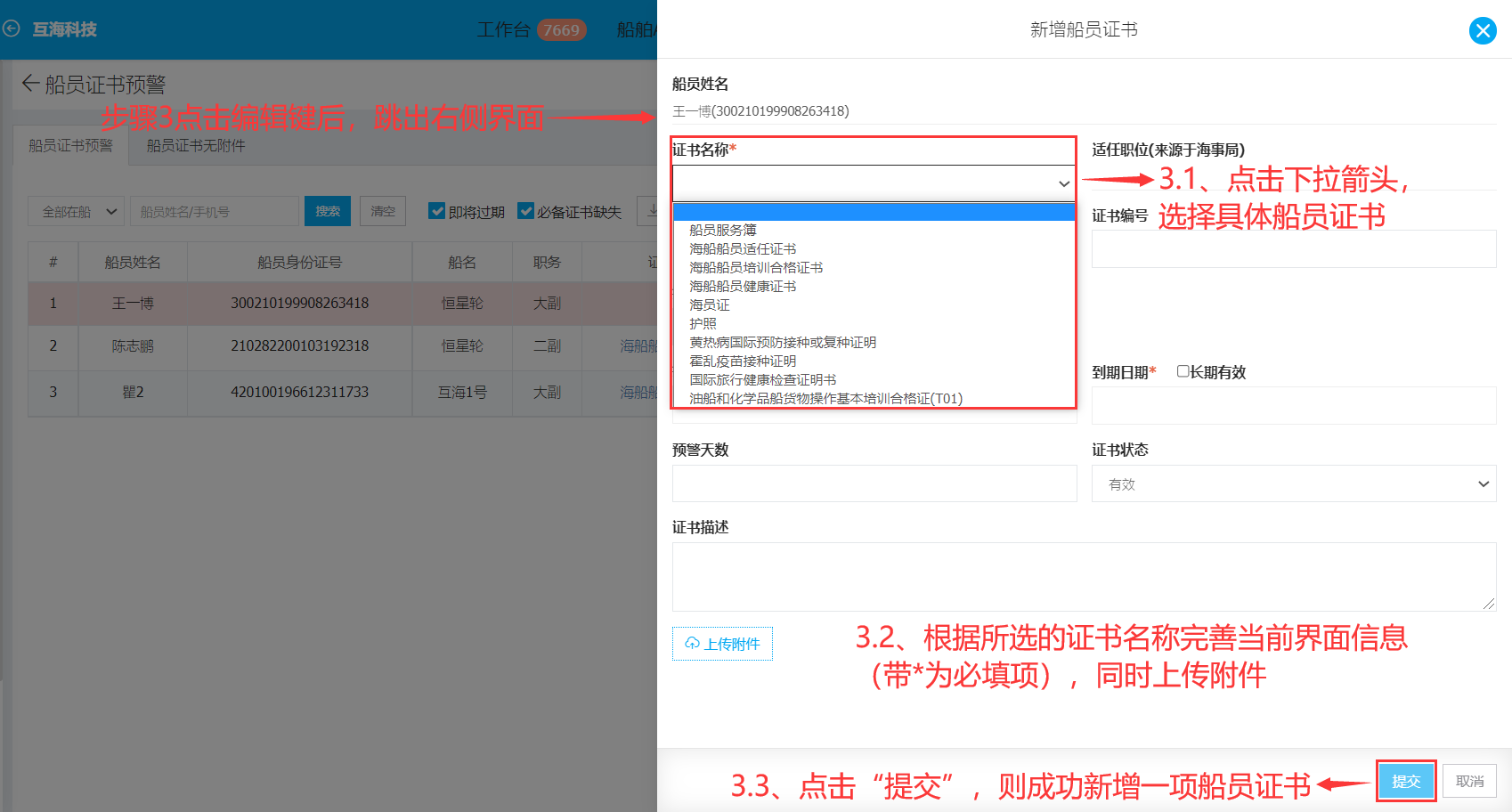This screenshot has height=812, width=1512.
Task: Click ID number 420100196612311733
Action: tap(300, 393)
